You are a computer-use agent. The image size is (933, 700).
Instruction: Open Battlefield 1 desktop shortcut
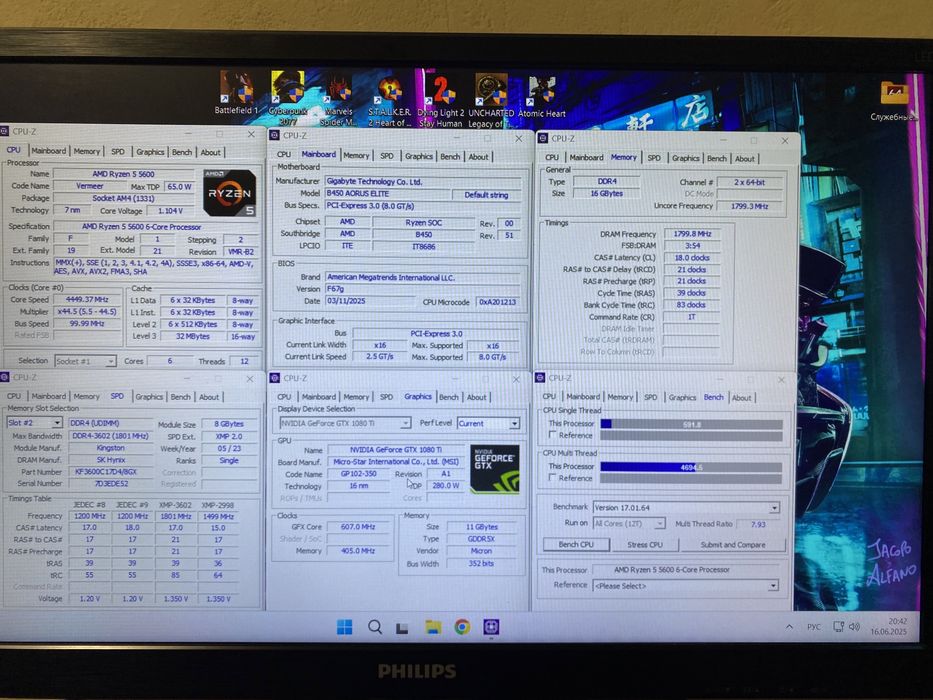coord(237,92)
